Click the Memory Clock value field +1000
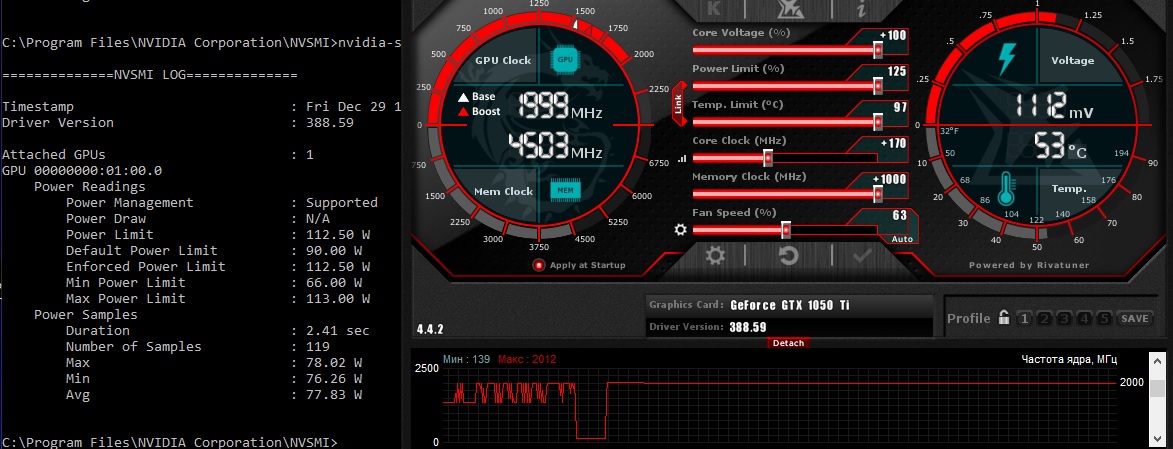 889,180
